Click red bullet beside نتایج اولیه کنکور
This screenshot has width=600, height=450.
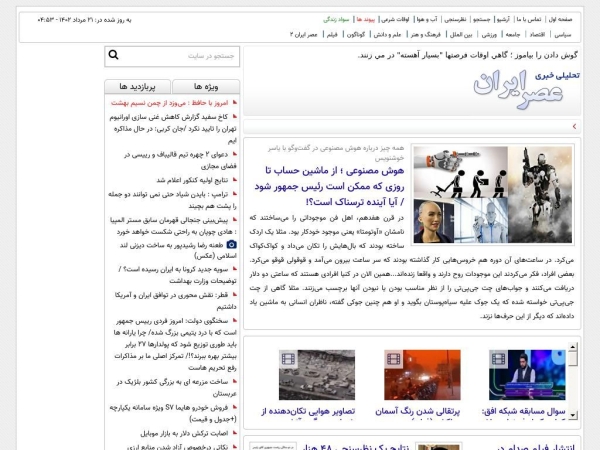235,179
